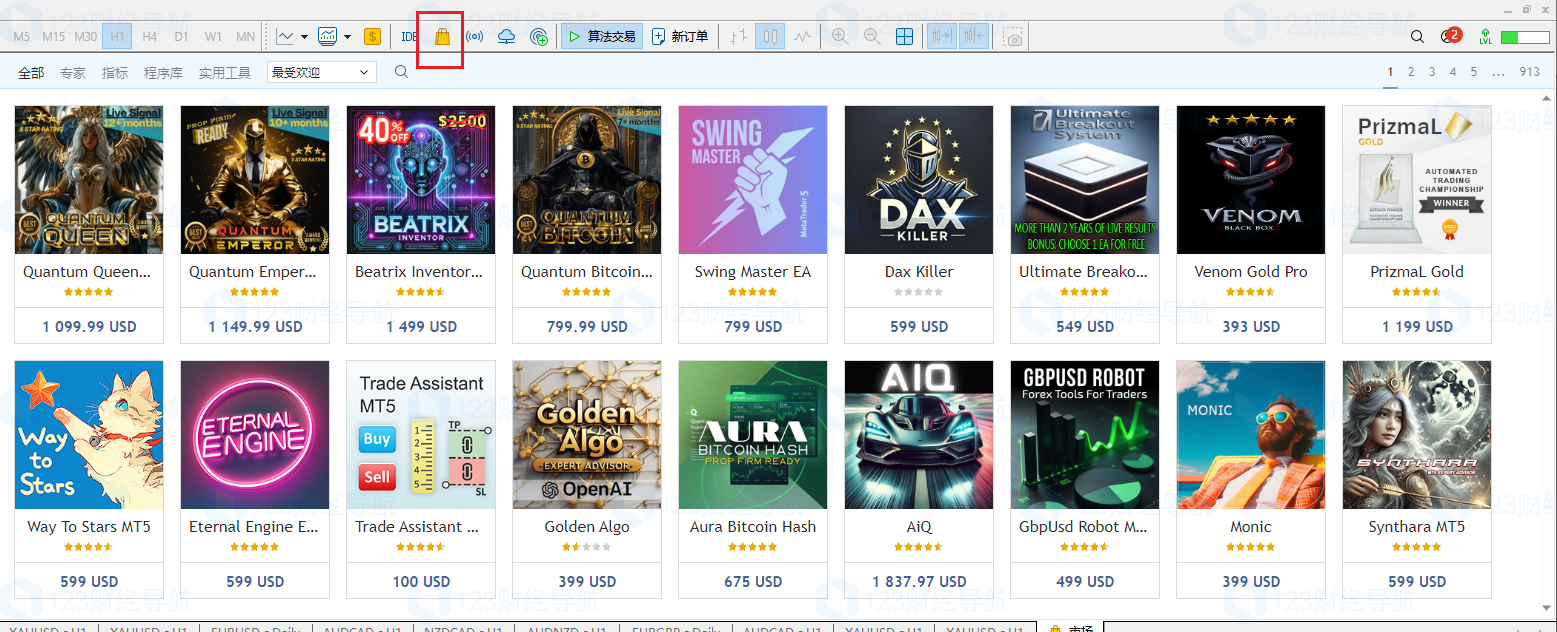This screenshot has width=1557, height=632.
Task: Switch to the 程序库 category tab
Action: (163, 73)
